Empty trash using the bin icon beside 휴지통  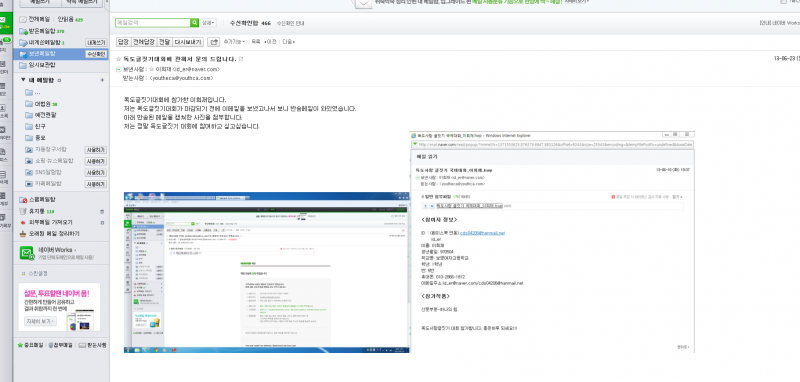102,211
